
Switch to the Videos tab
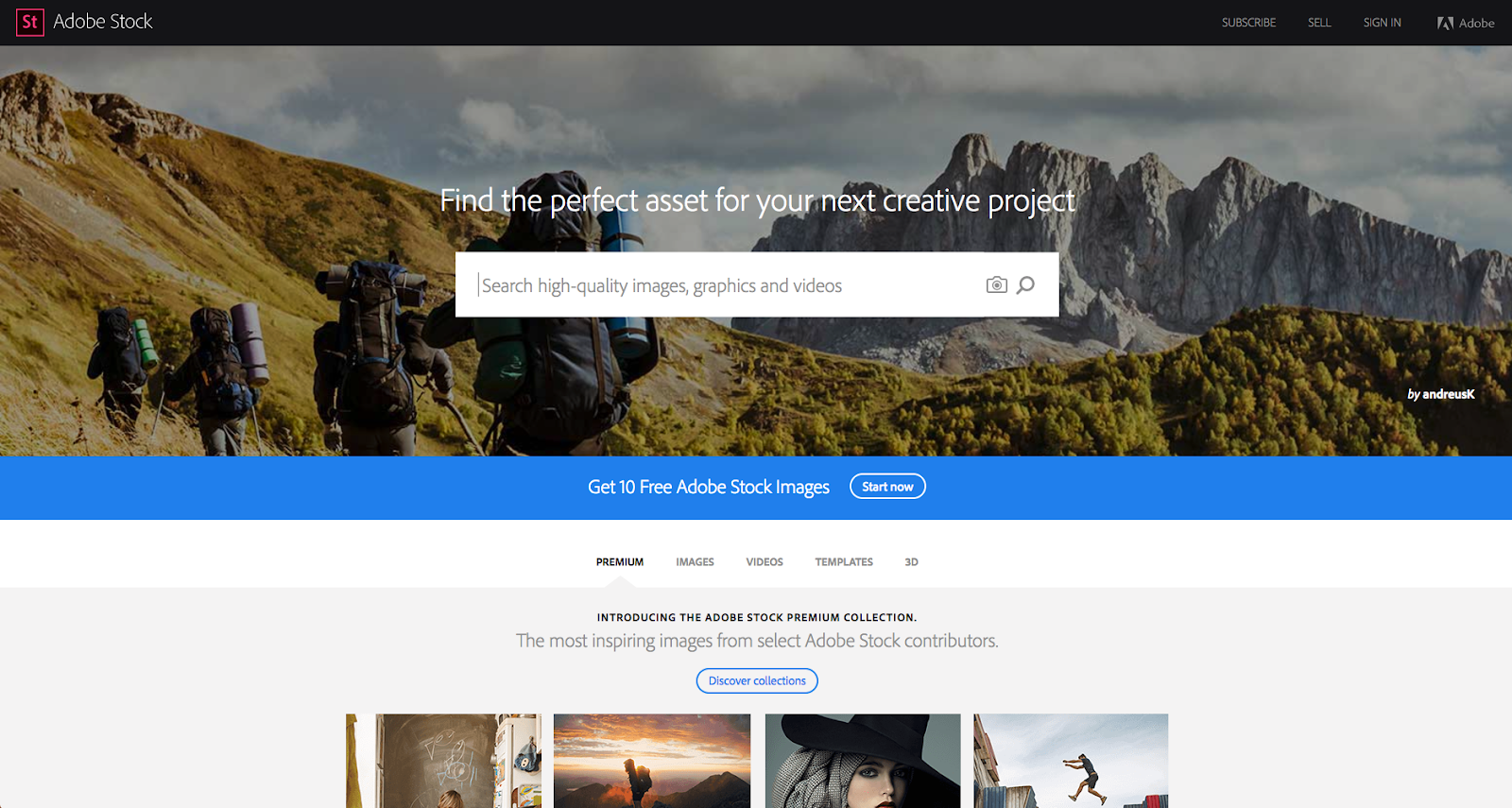coord(765,562)
